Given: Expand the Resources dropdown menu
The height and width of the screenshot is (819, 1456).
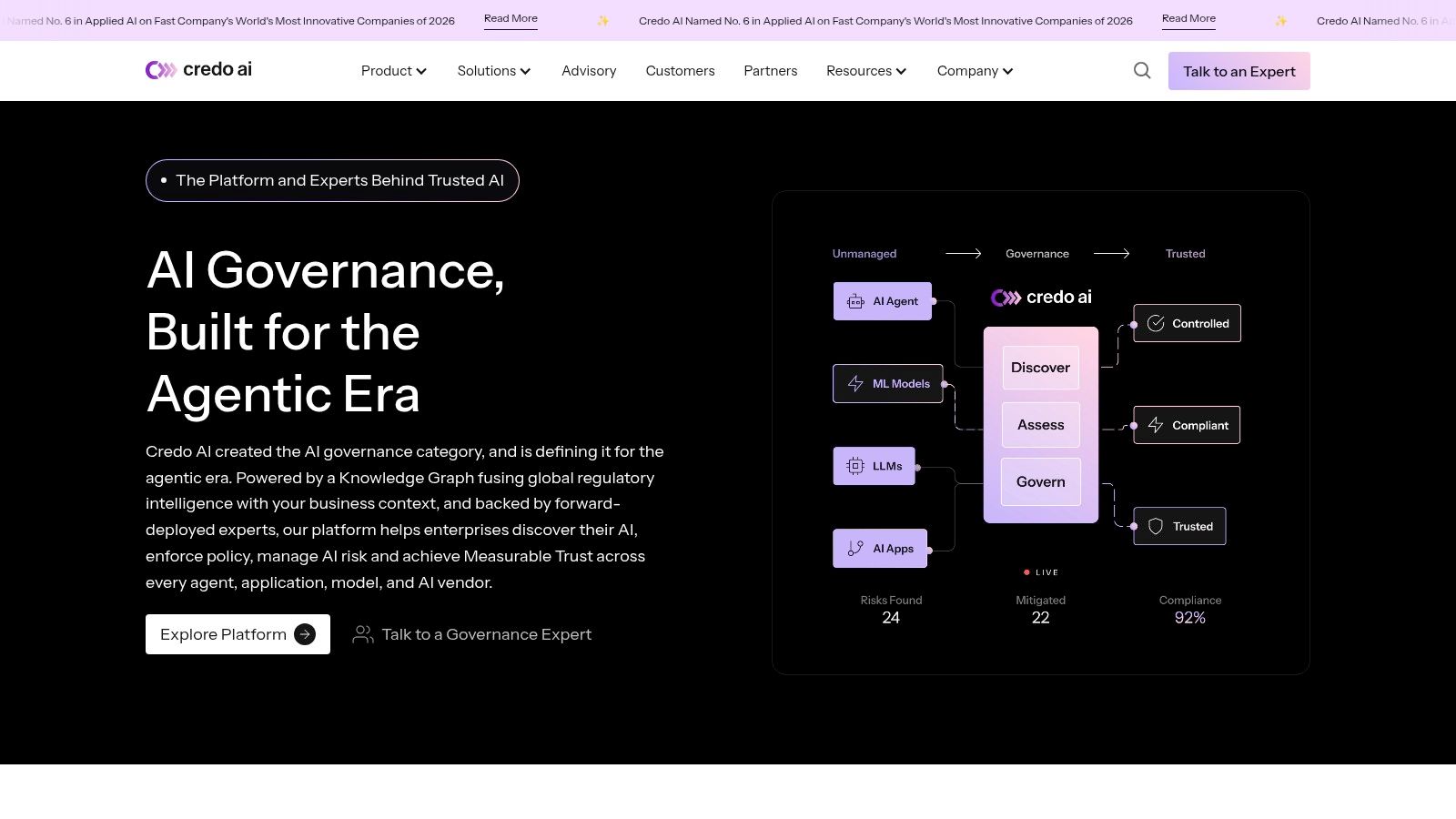Looking at the screenshot, I should (866, 71).
